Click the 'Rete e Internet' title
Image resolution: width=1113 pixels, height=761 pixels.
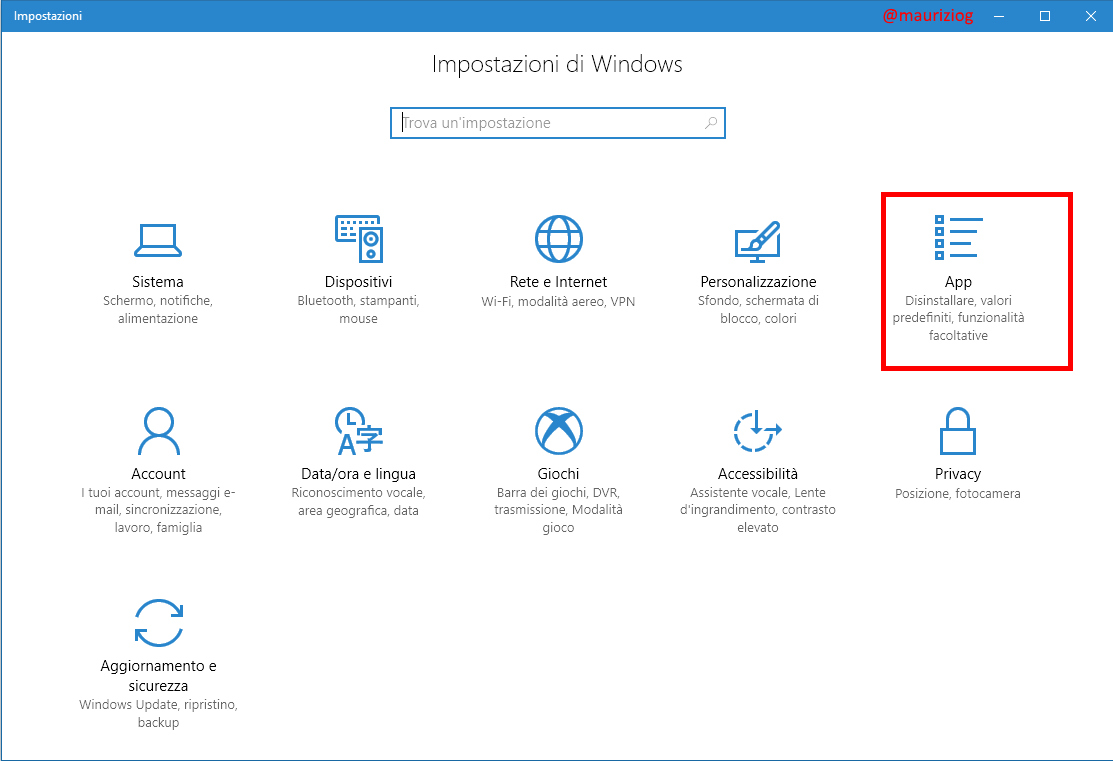click(x=559, y=282)
